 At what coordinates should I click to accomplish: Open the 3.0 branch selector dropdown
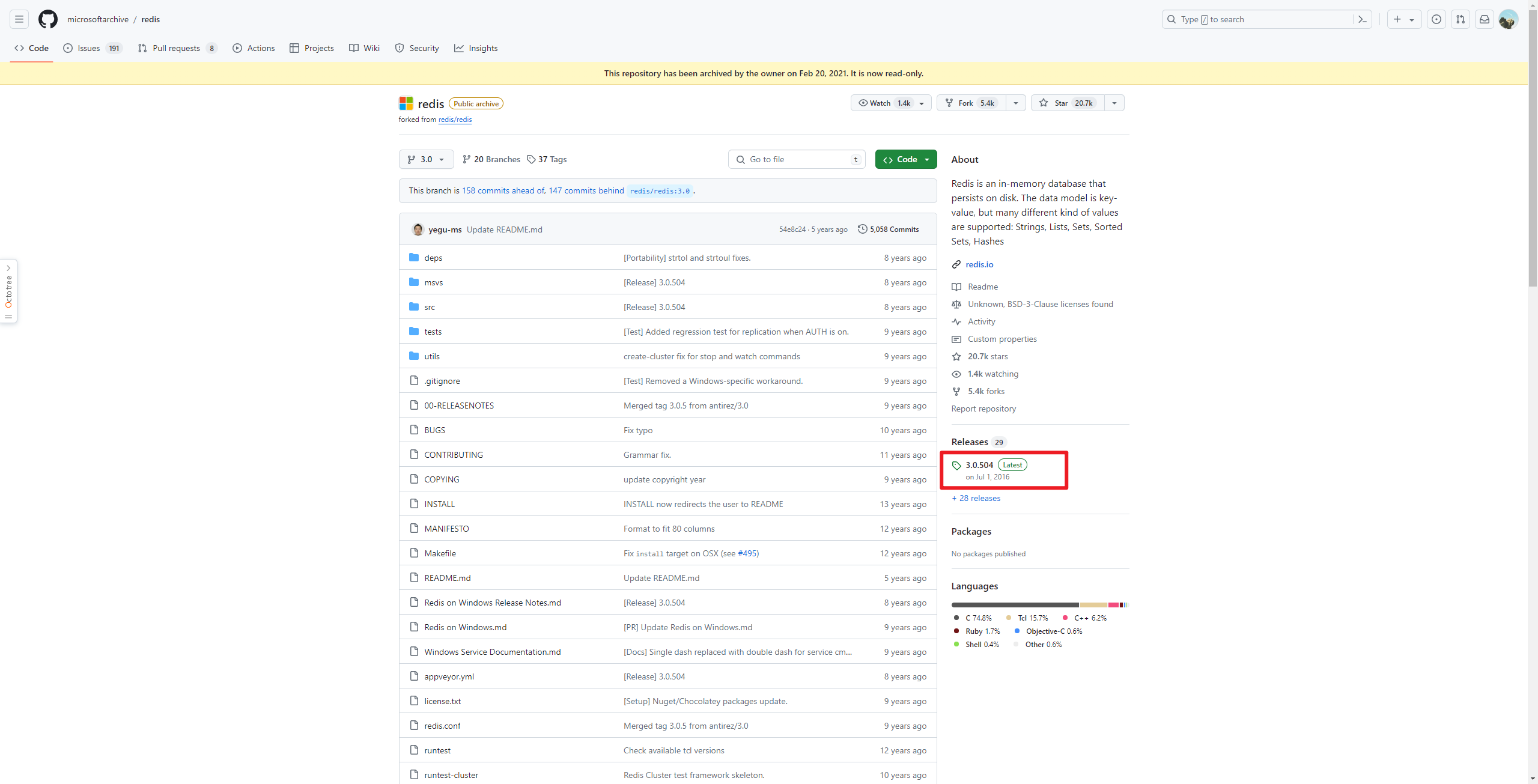pos(426,159)
